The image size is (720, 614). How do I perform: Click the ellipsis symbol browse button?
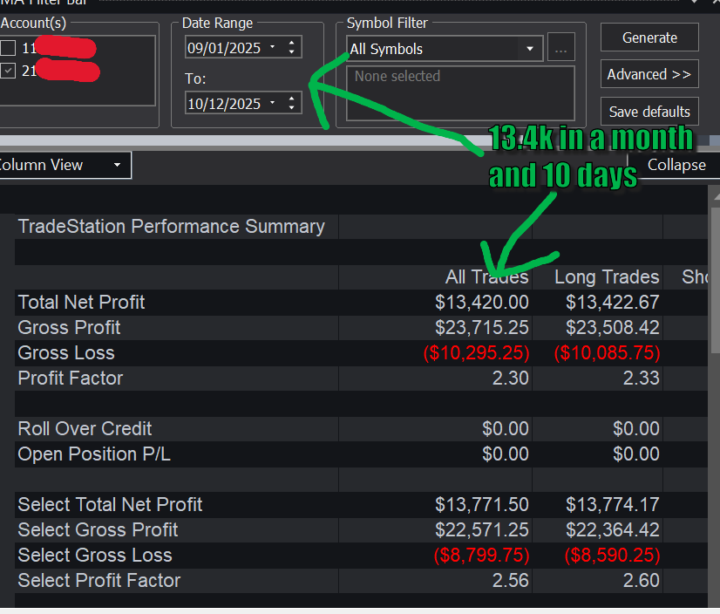561,47
